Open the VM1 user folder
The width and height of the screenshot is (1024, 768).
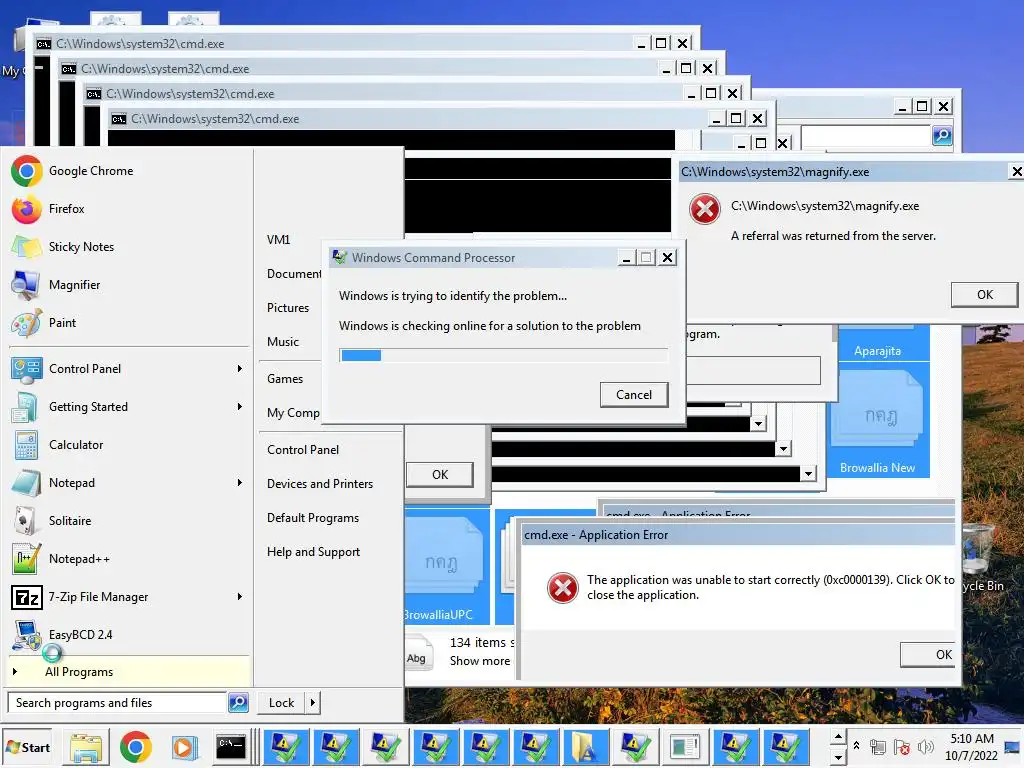[278, 240]
